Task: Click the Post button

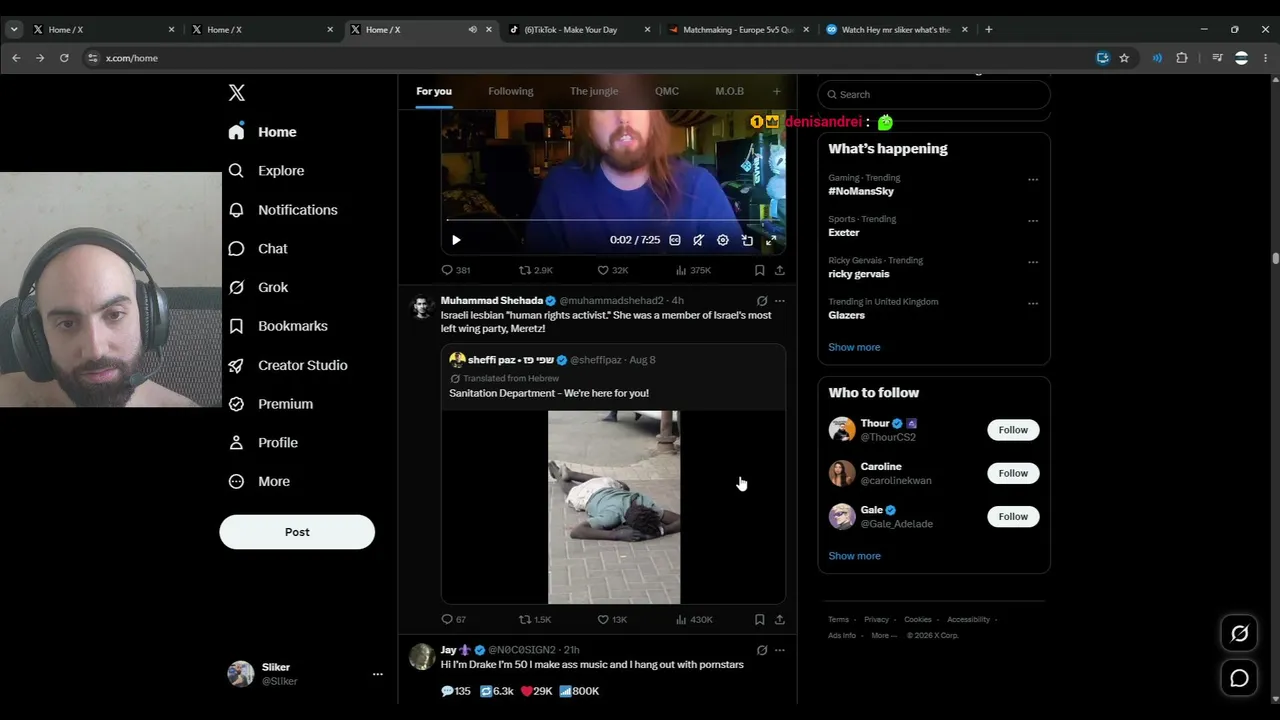Action: tap(297, 532)
